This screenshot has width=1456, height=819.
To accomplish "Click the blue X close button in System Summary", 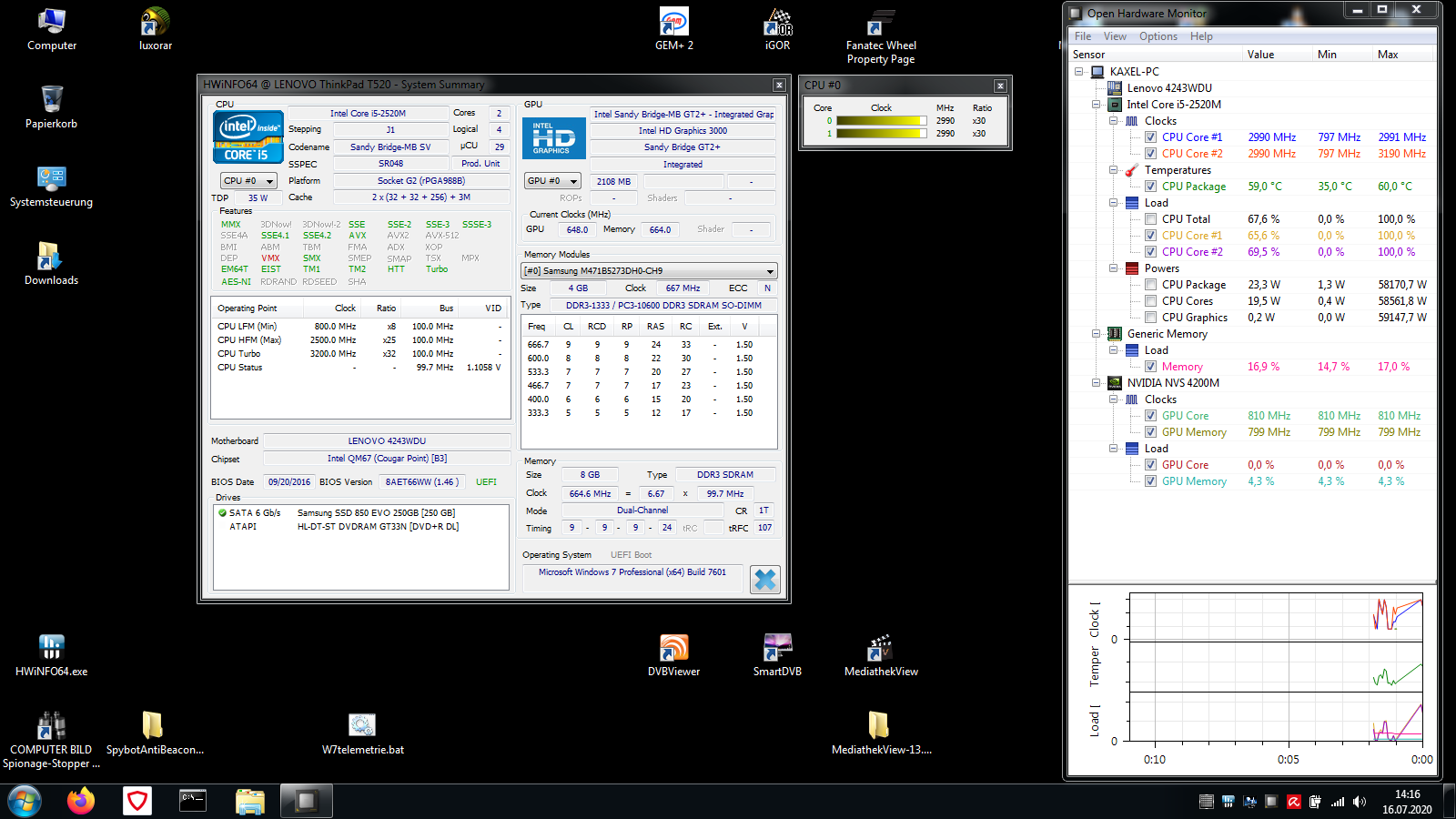I will [x=765, y=580].
